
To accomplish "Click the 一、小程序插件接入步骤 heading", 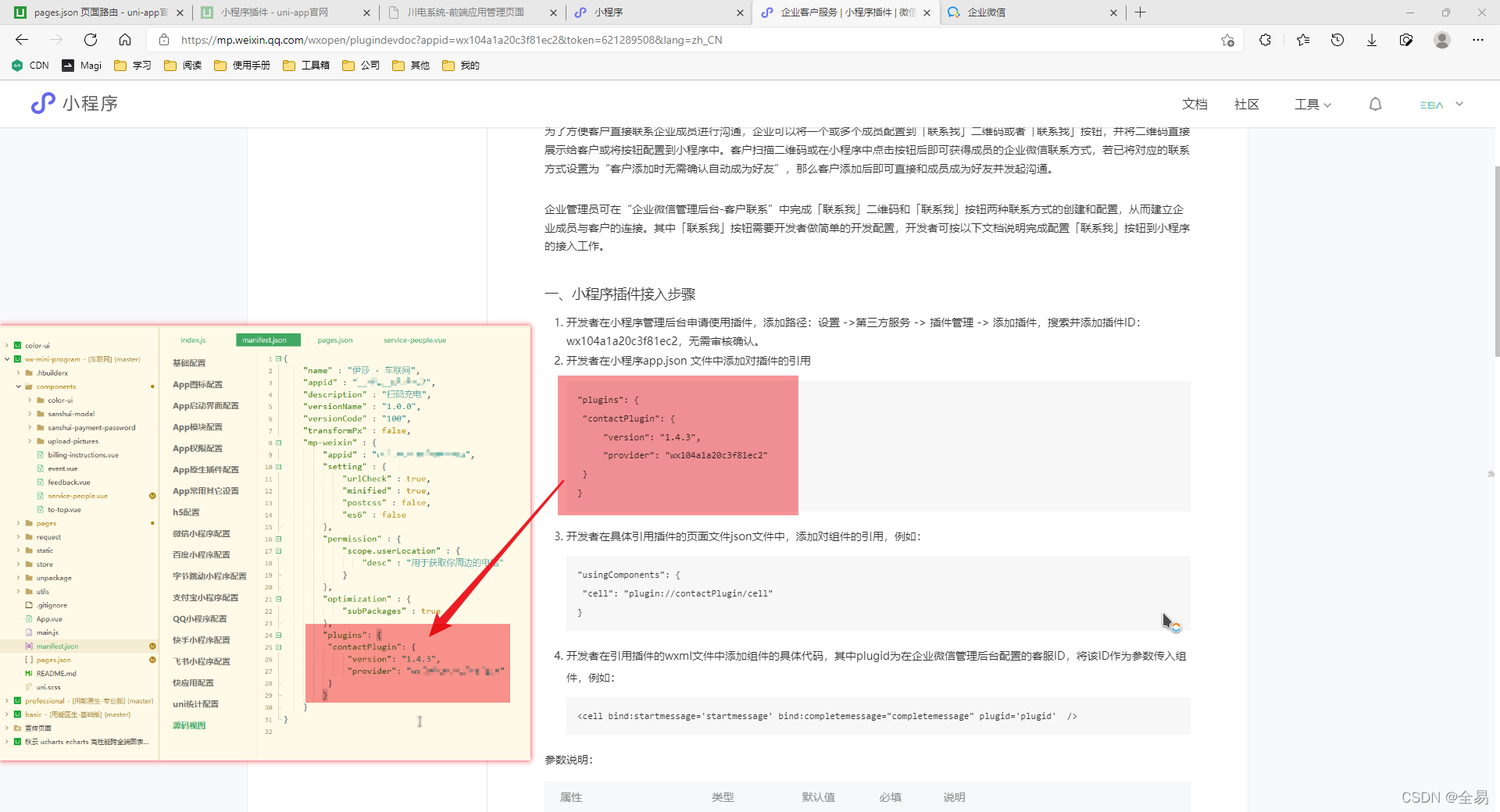I will pyautogui.click(x=620, y=294).
